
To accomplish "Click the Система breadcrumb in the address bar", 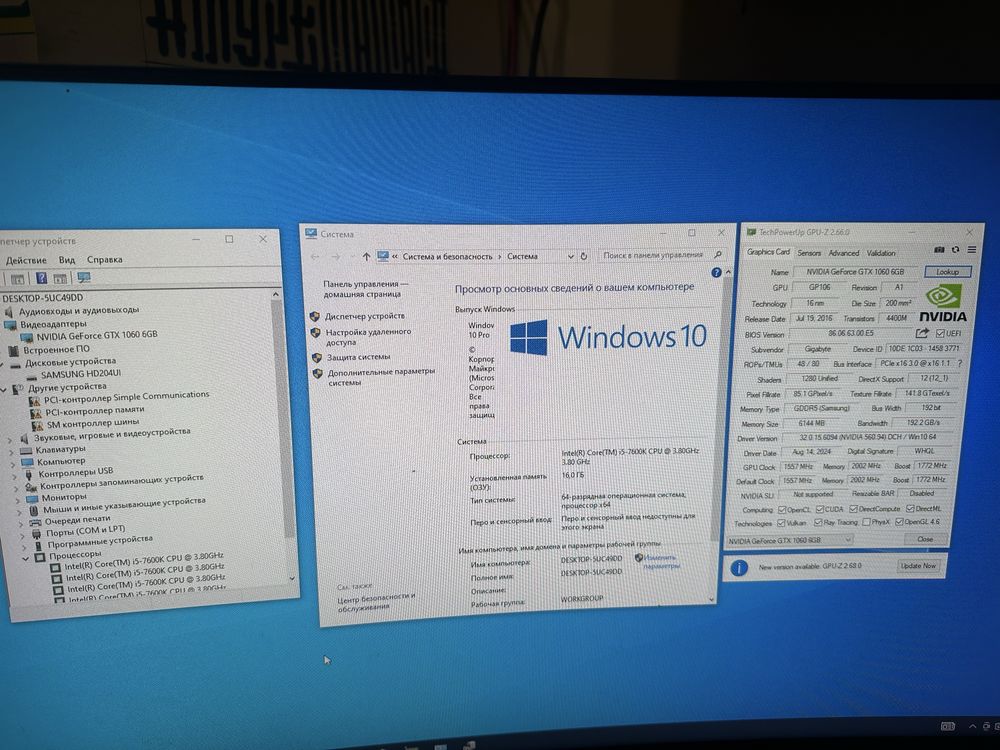I will coord(522,256).
